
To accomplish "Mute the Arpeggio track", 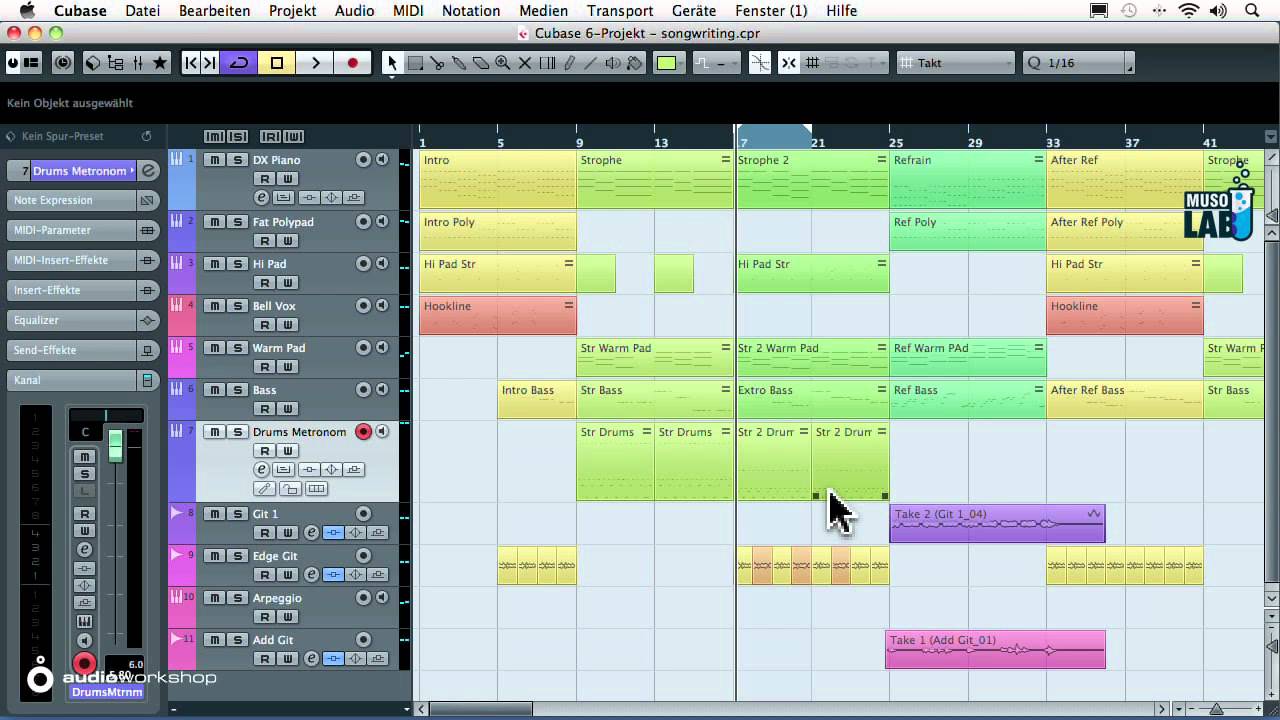I will (214, 598).
